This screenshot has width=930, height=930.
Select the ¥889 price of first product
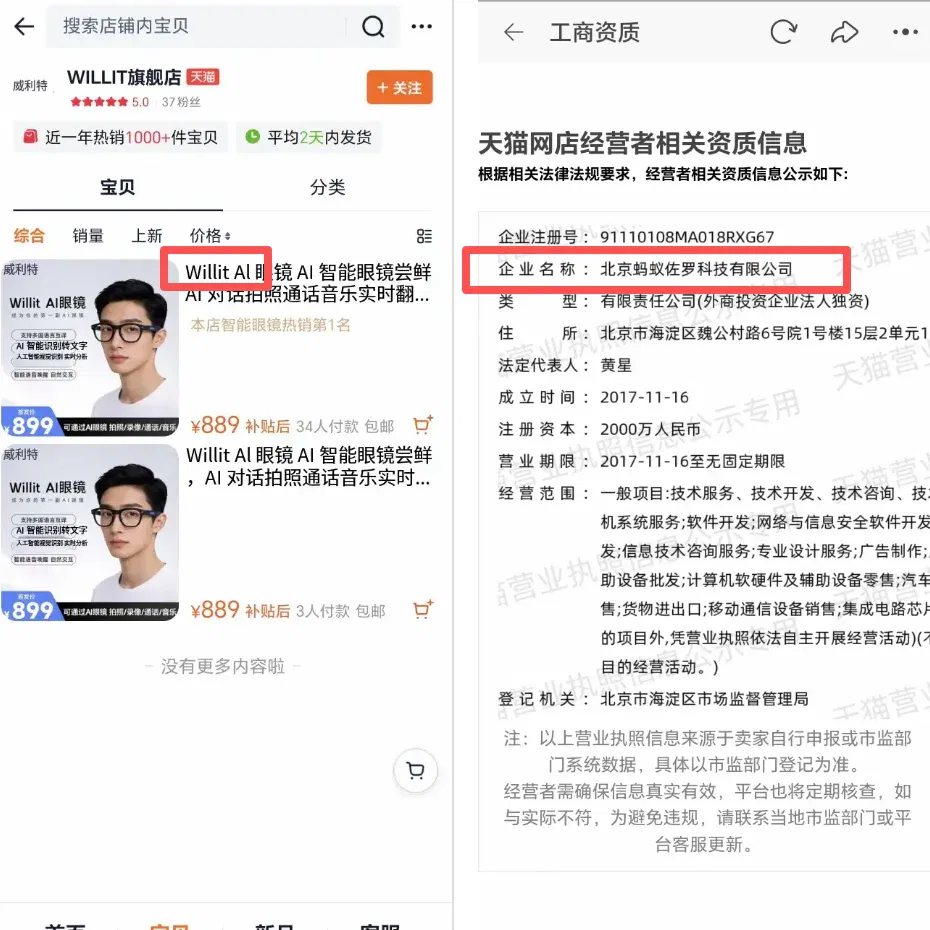point(215,425)
